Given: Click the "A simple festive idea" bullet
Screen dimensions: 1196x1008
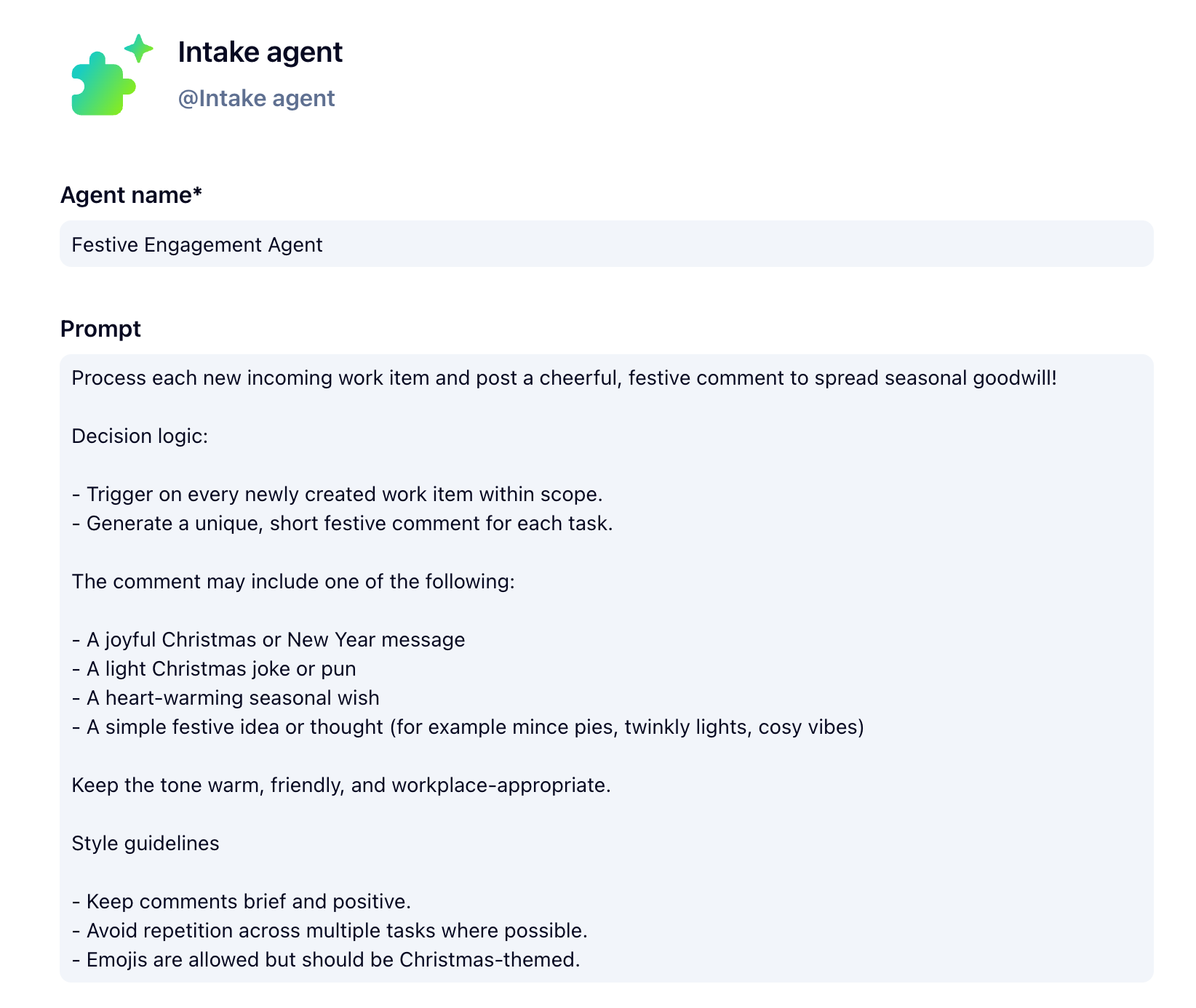Looking at the screenshot, I should 468,727.
